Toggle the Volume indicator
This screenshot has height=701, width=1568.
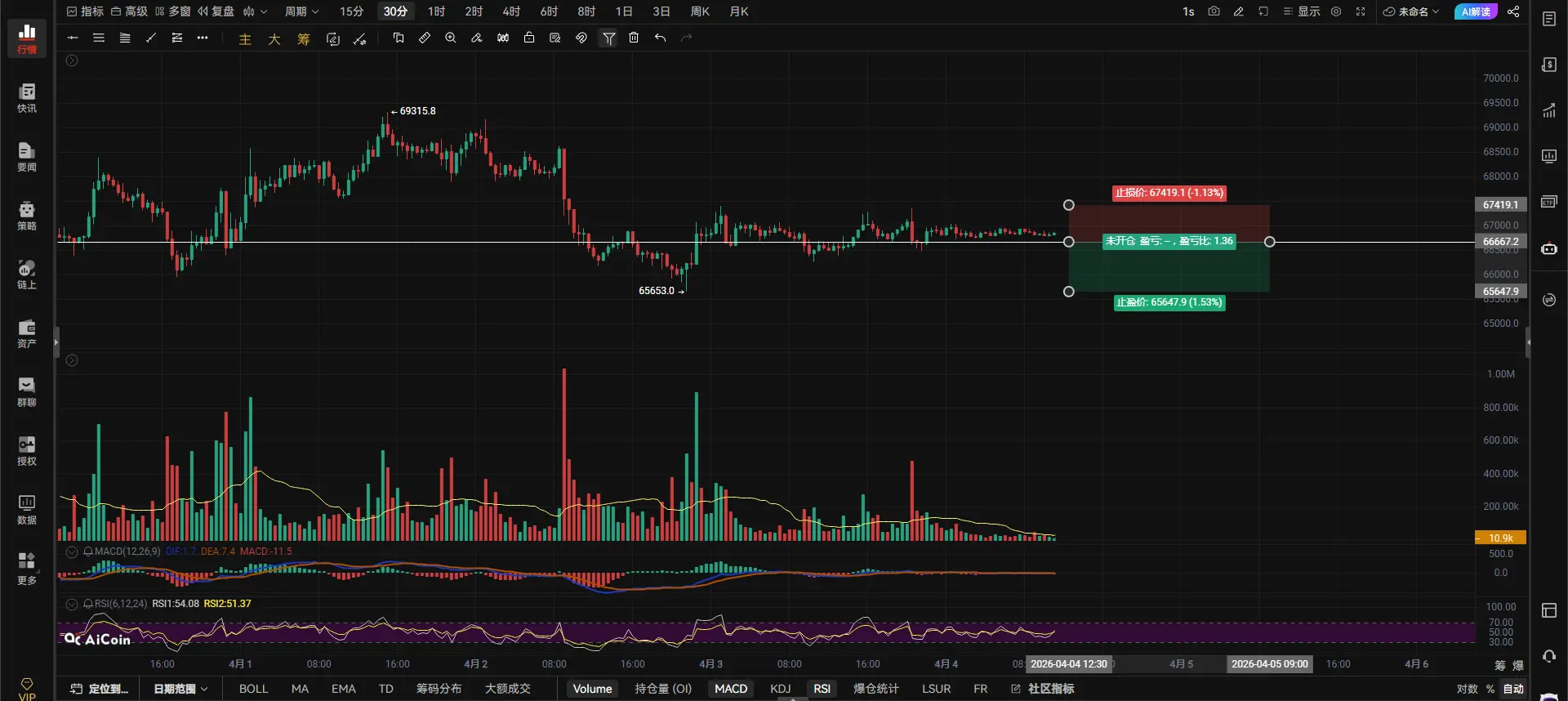592,689
